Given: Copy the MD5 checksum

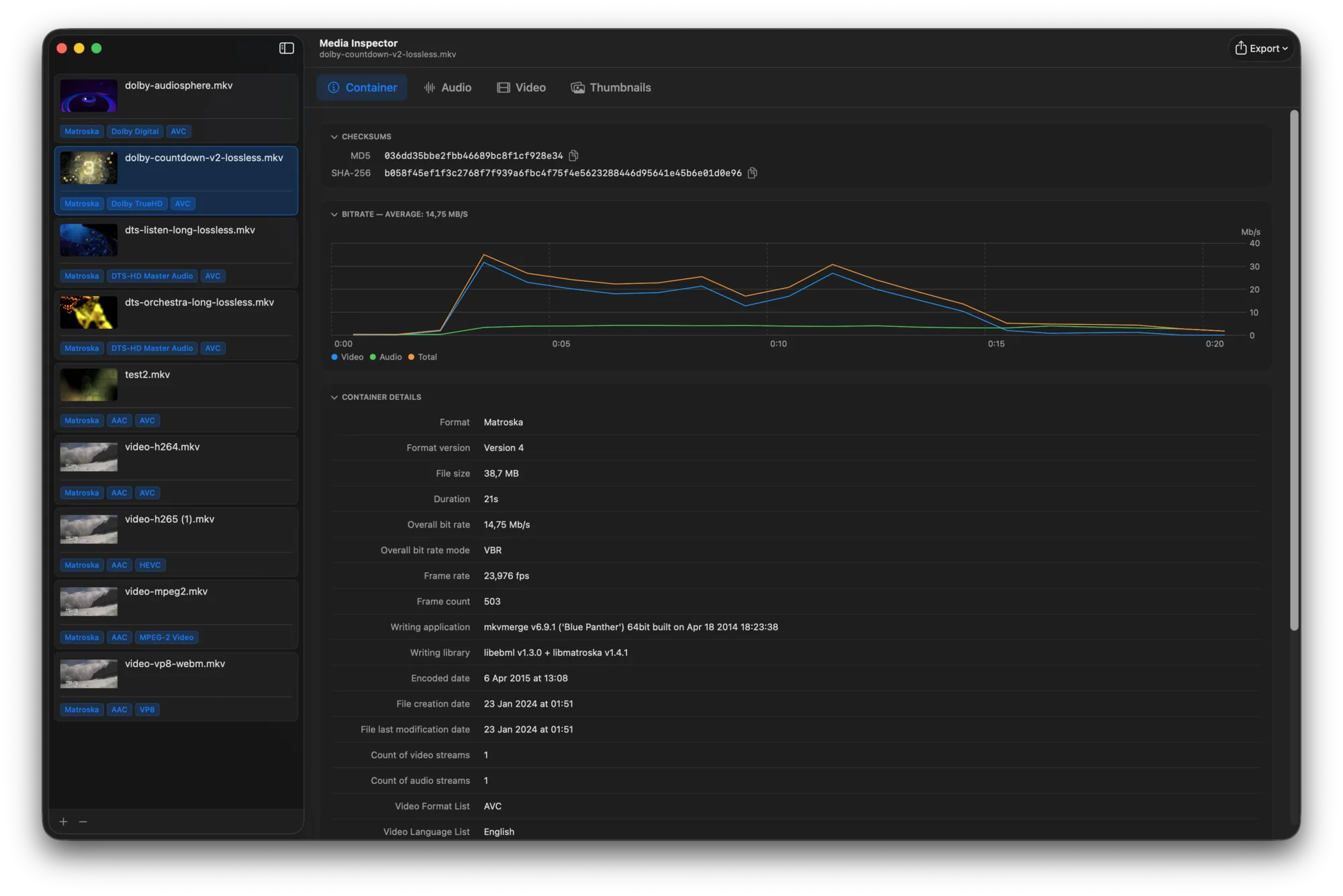Looking at the screenshot, I should pyautogui.click(x=573, y=156).
